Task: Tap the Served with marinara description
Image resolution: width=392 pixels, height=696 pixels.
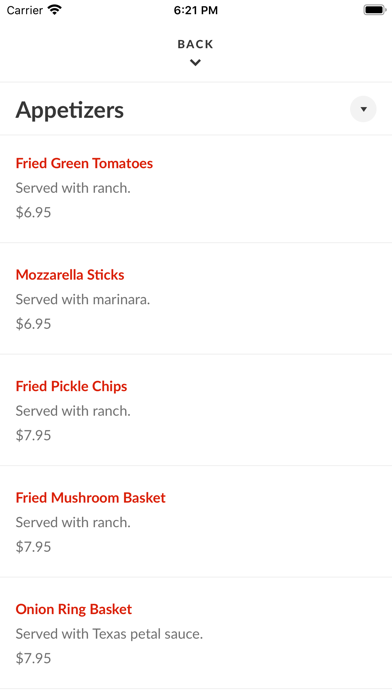Action: coord(83,300)
